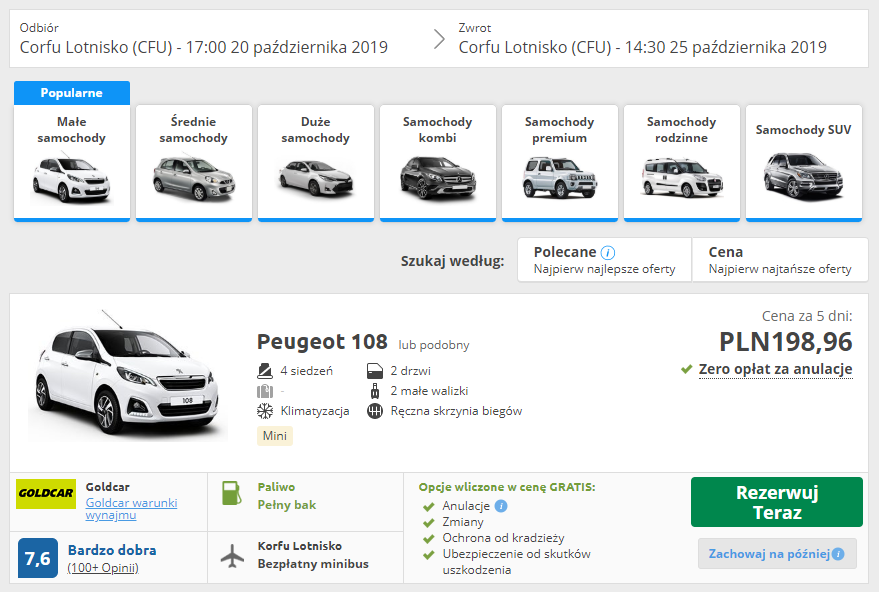The height and width of the screenshot is (592, 879).
Task: Select the Duże samochody category card
Action: click(x=316, y=163)
